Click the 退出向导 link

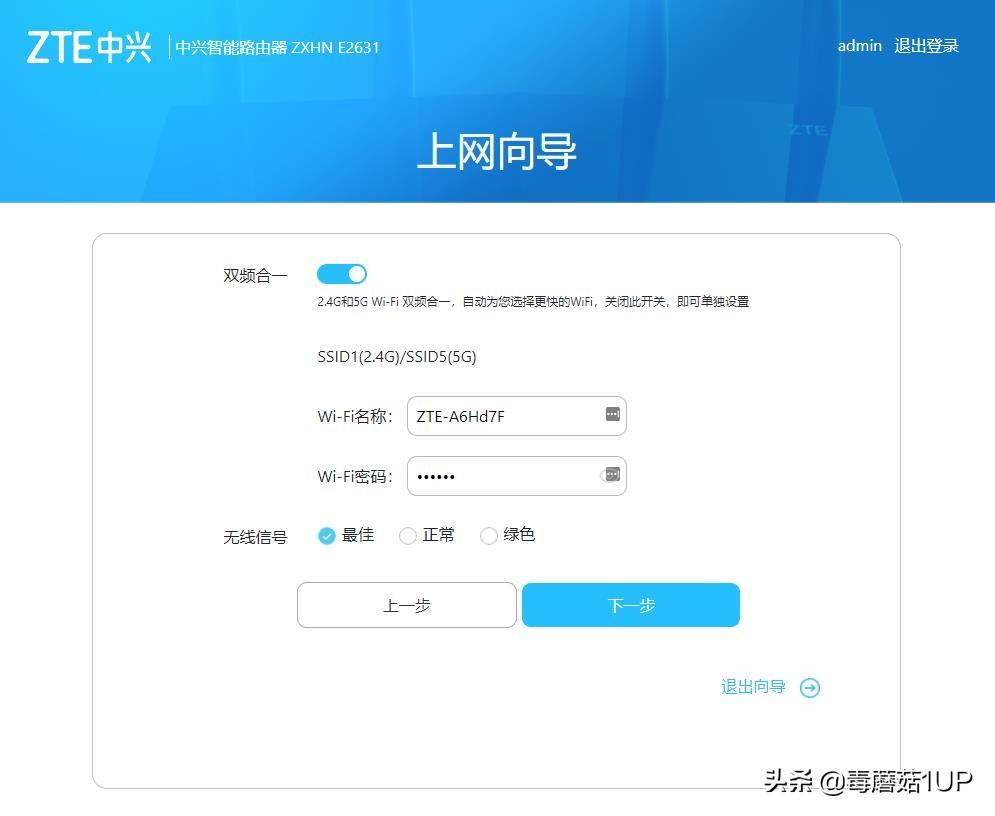point(753,687)
